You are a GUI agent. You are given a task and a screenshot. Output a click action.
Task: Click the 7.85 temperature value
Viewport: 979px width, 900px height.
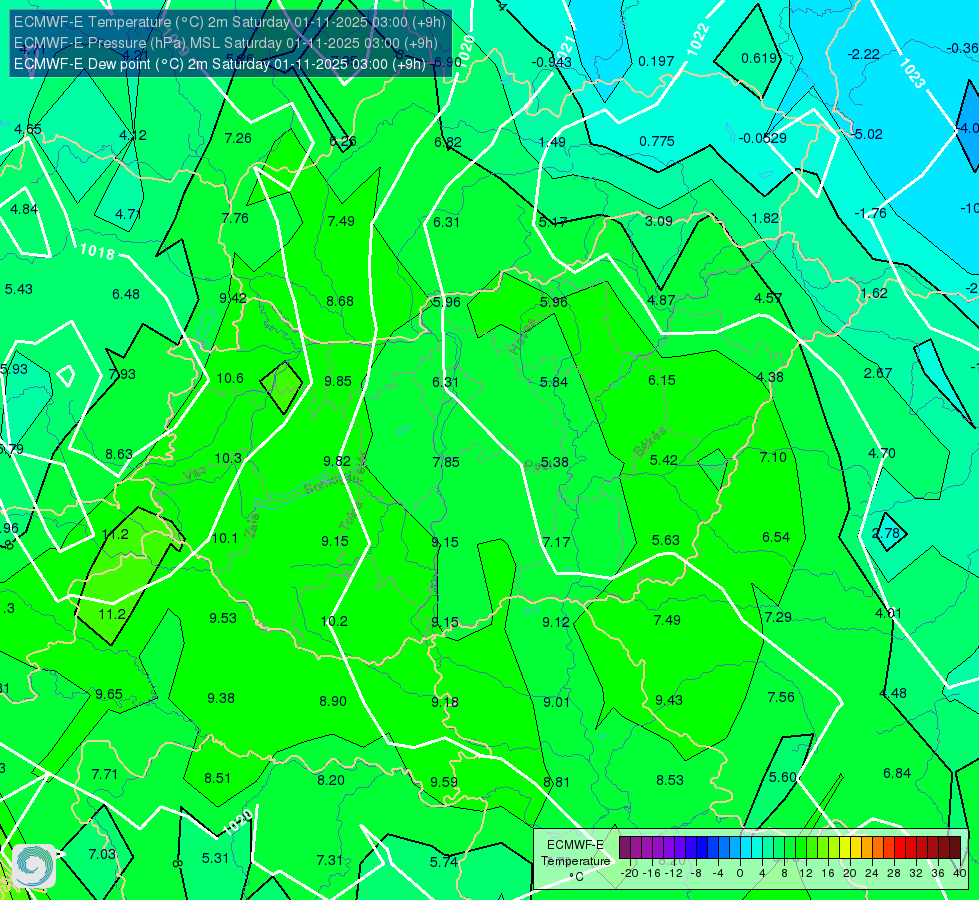[446, 462]
